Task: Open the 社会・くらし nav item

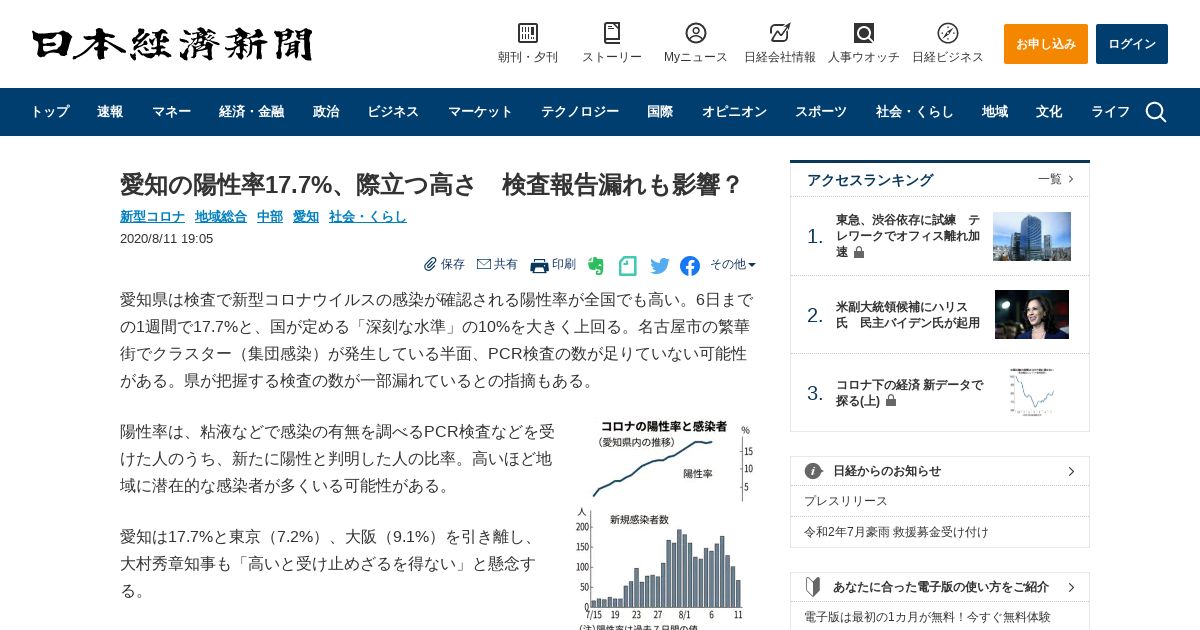Action: pyautogui.click(x=915, y=112)
